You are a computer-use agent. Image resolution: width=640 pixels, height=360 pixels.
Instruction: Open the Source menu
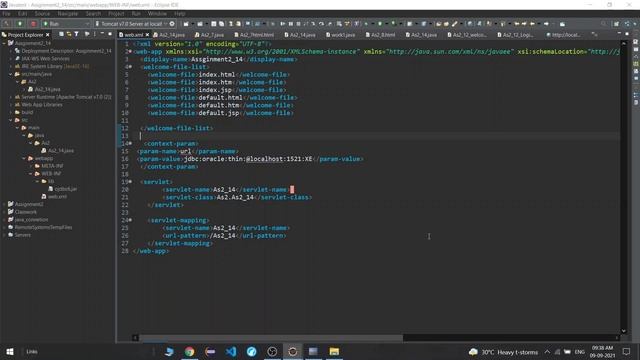(42, 13)
